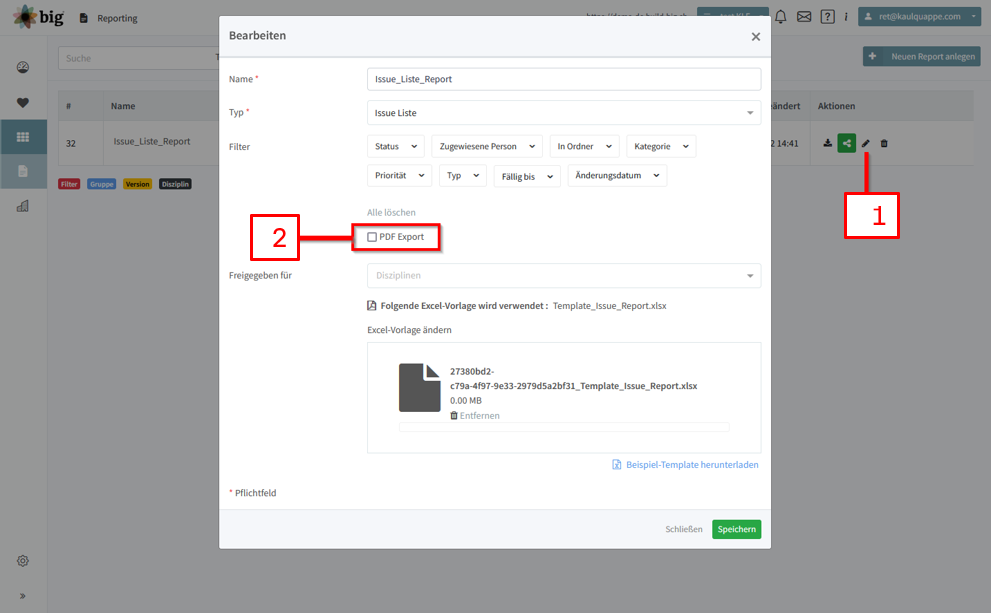
Task: Open the help question mark icon
Action: (827, 17)
